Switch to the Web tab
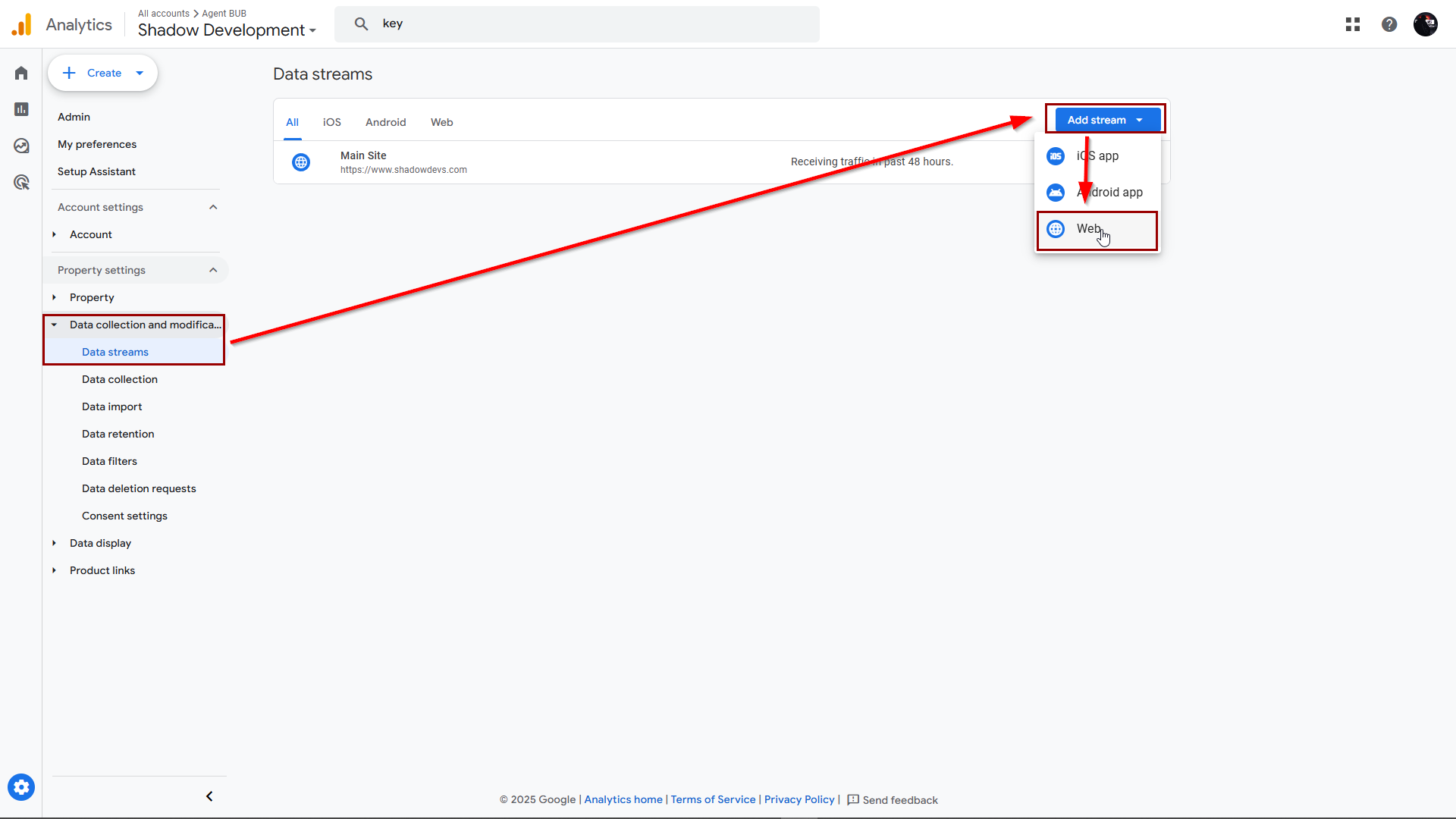Viewport: 1456px width, 819px height. tap(442, 122)
